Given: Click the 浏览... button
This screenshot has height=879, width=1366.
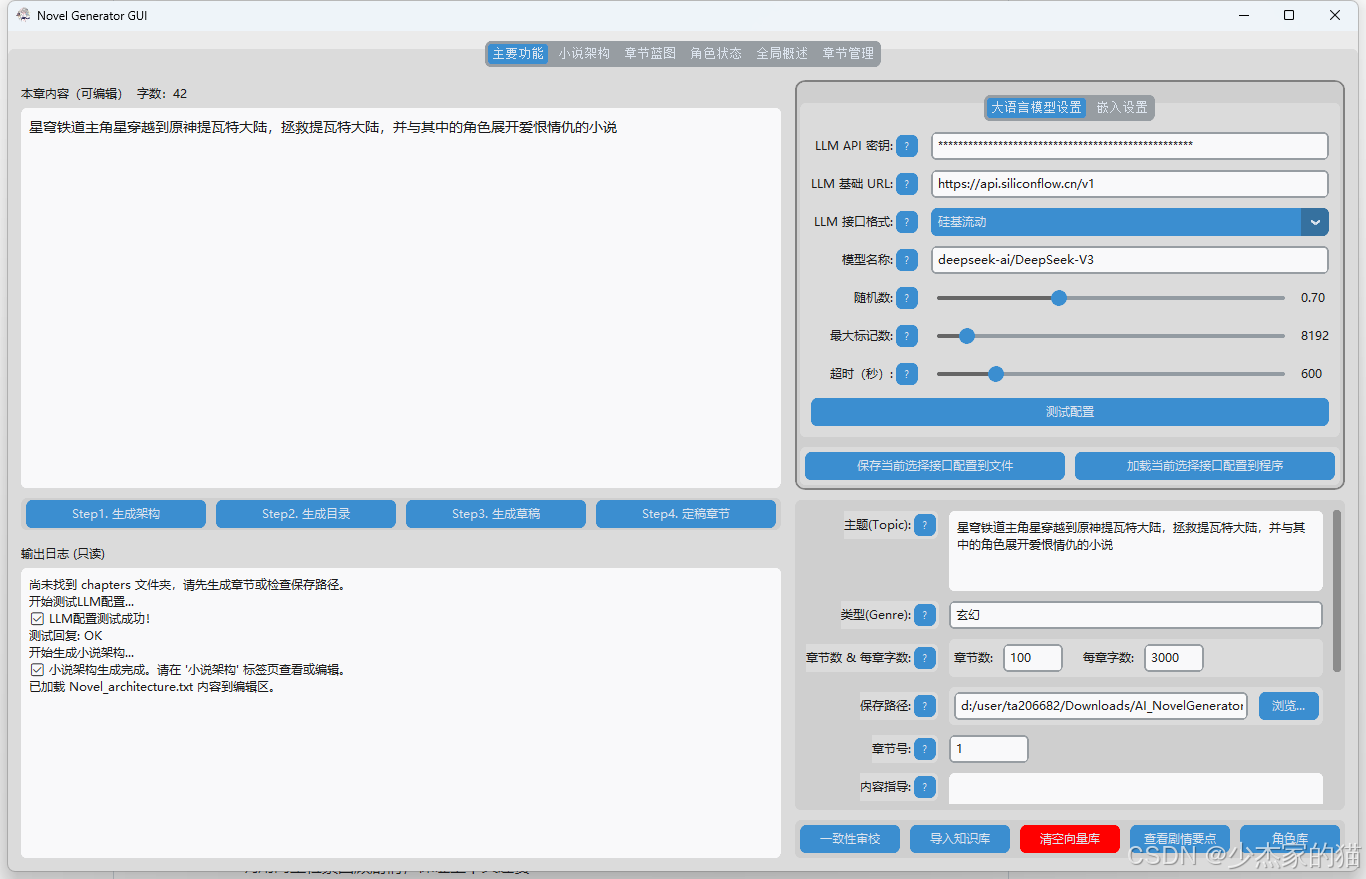Looking at the screenshot, I should click(x=1289, y=706).
